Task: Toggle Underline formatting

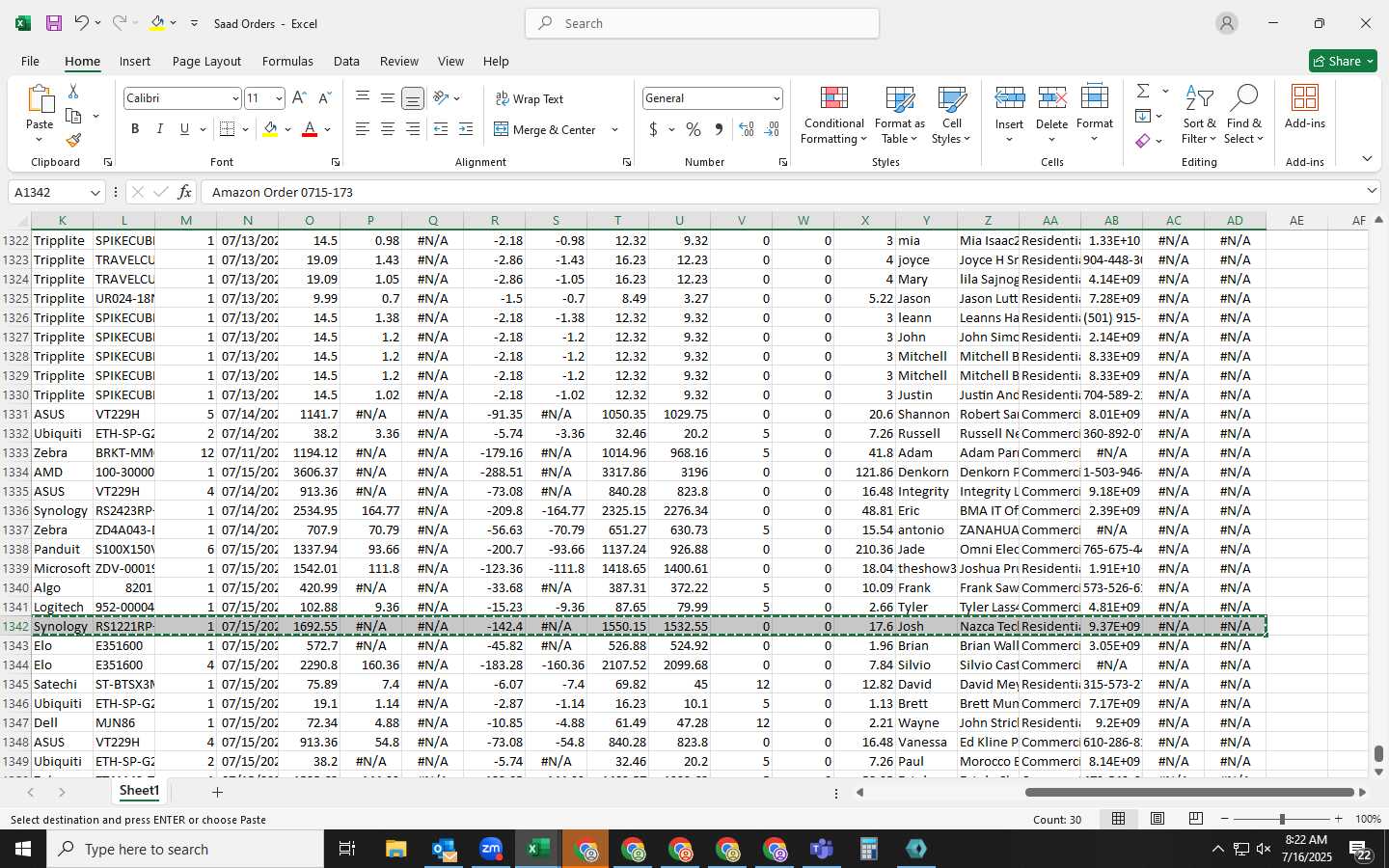Action: click(x=184, y=129)
